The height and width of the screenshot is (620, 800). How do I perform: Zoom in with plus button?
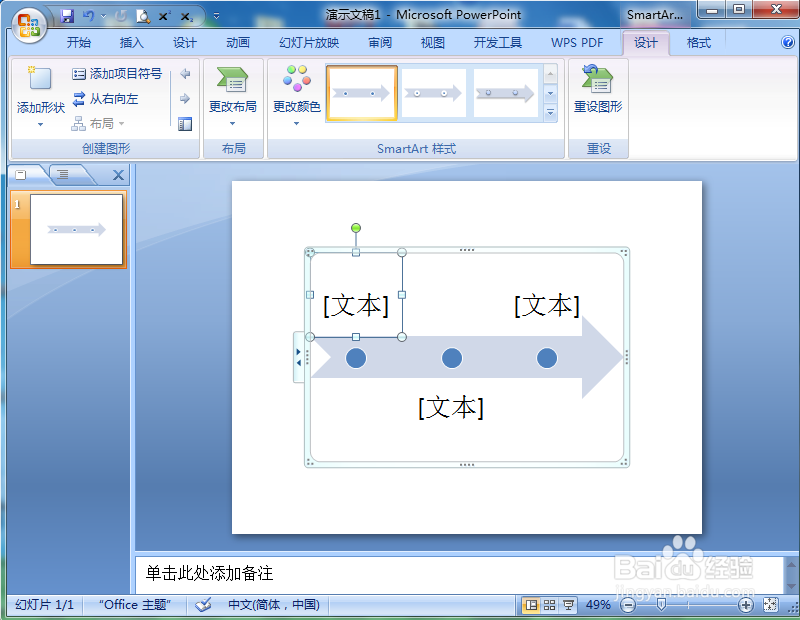pyautogui.click(x=745, y=605)
